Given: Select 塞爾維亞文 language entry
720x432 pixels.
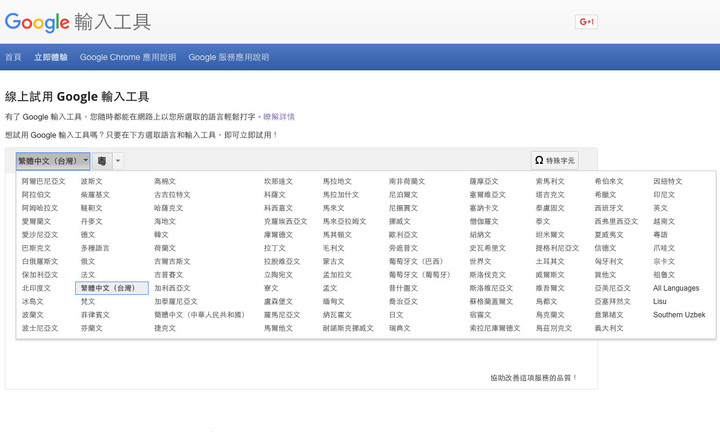Looking at the screenshot, I should tap(488, 195).
